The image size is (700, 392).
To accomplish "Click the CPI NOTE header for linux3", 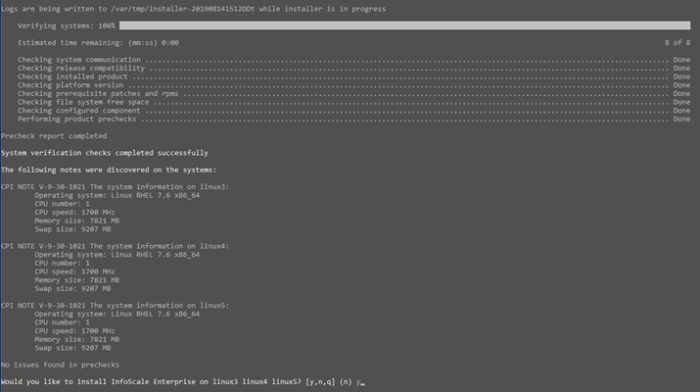I will (115, 187).
